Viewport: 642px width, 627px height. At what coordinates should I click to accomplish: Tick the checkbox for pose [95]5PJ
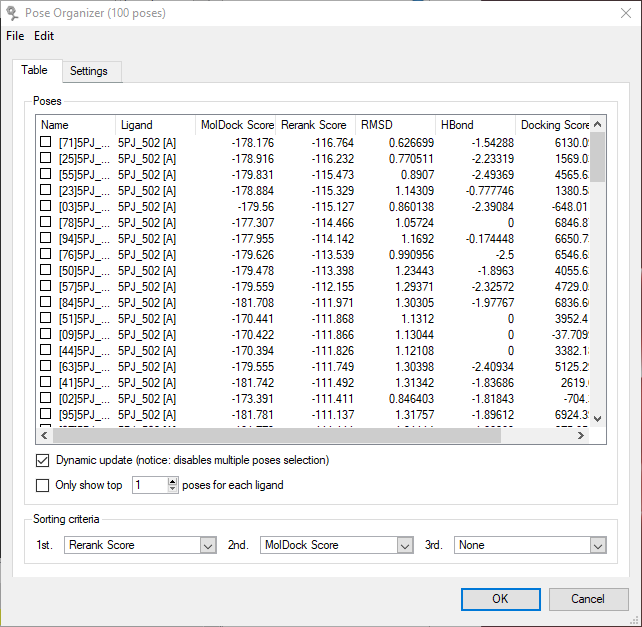coord(45,414)
